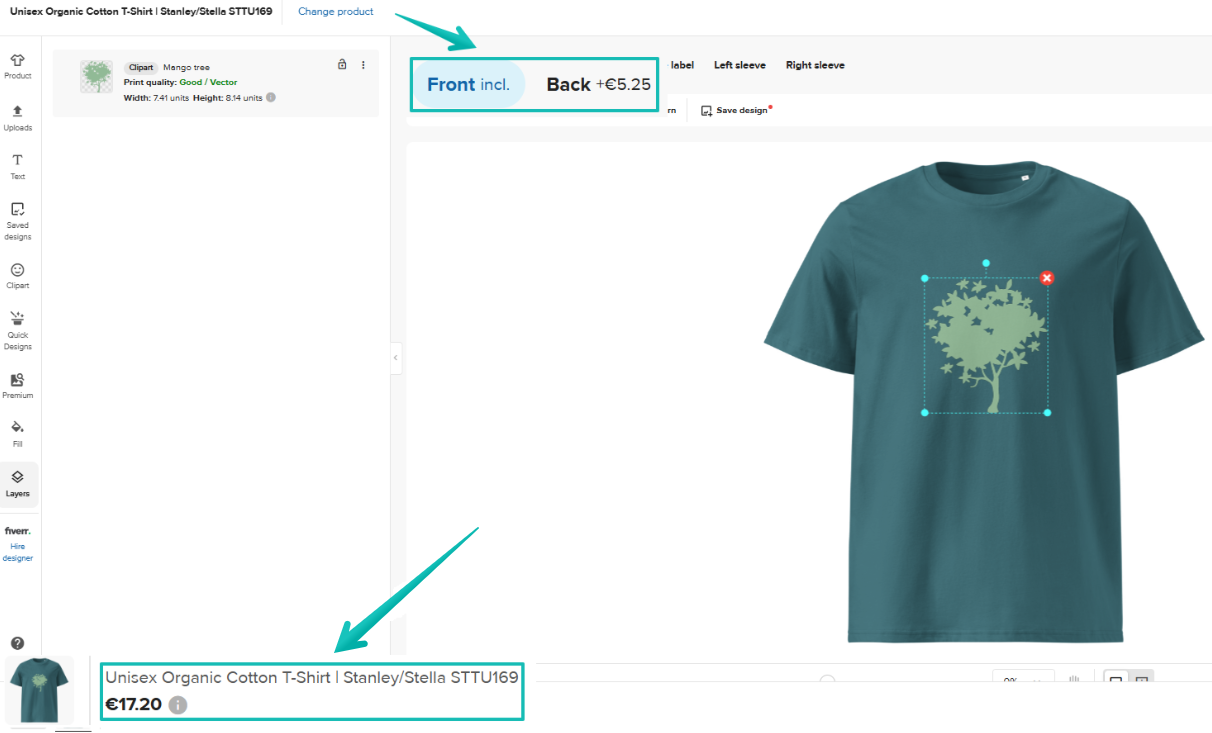Toggle the alternate mockup view button
This screenshot has width=1212, height=733.
point(1143,679)
